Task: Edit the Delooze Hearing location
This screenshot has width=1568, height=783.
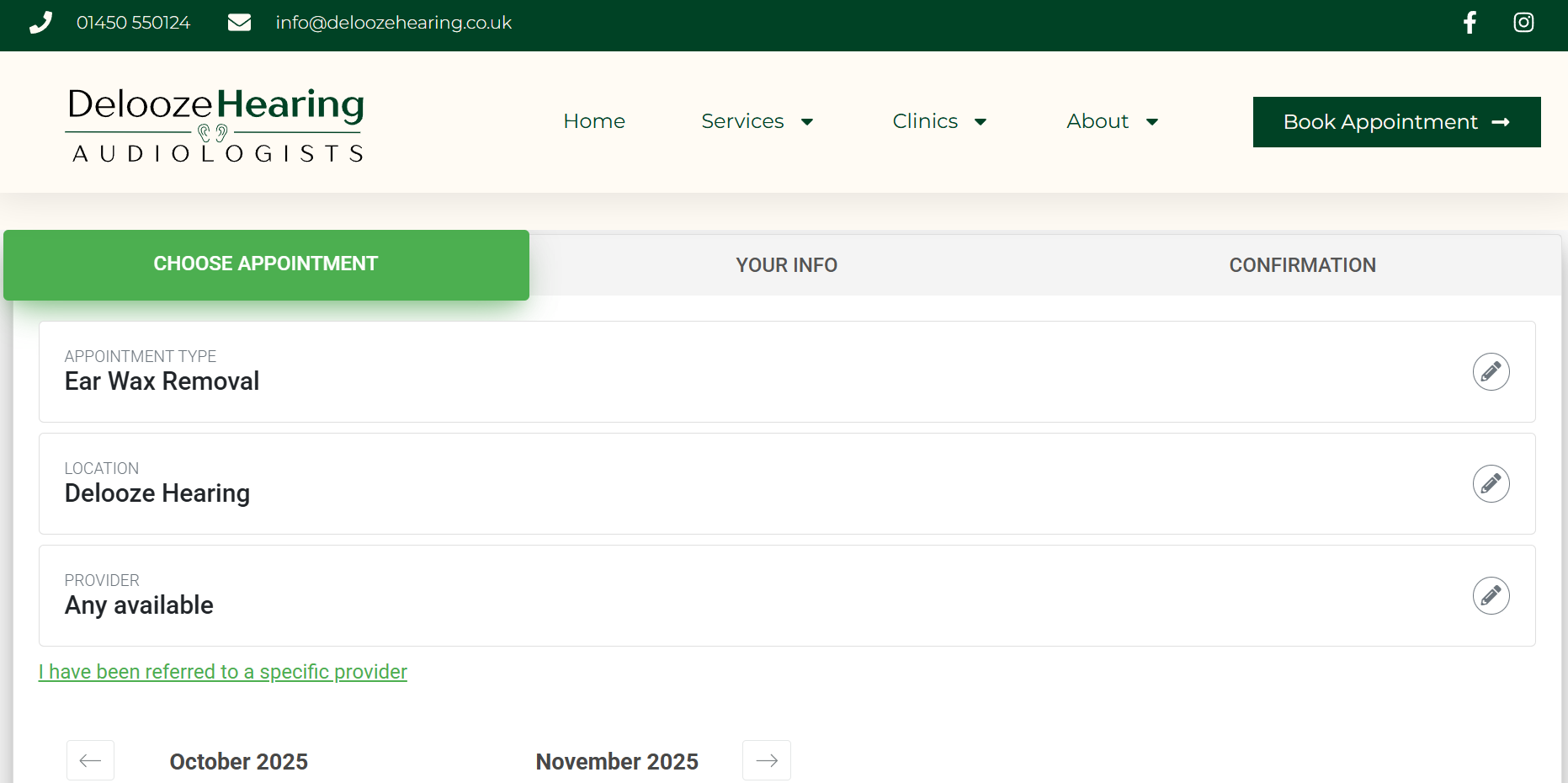Action: (1490, 483)
